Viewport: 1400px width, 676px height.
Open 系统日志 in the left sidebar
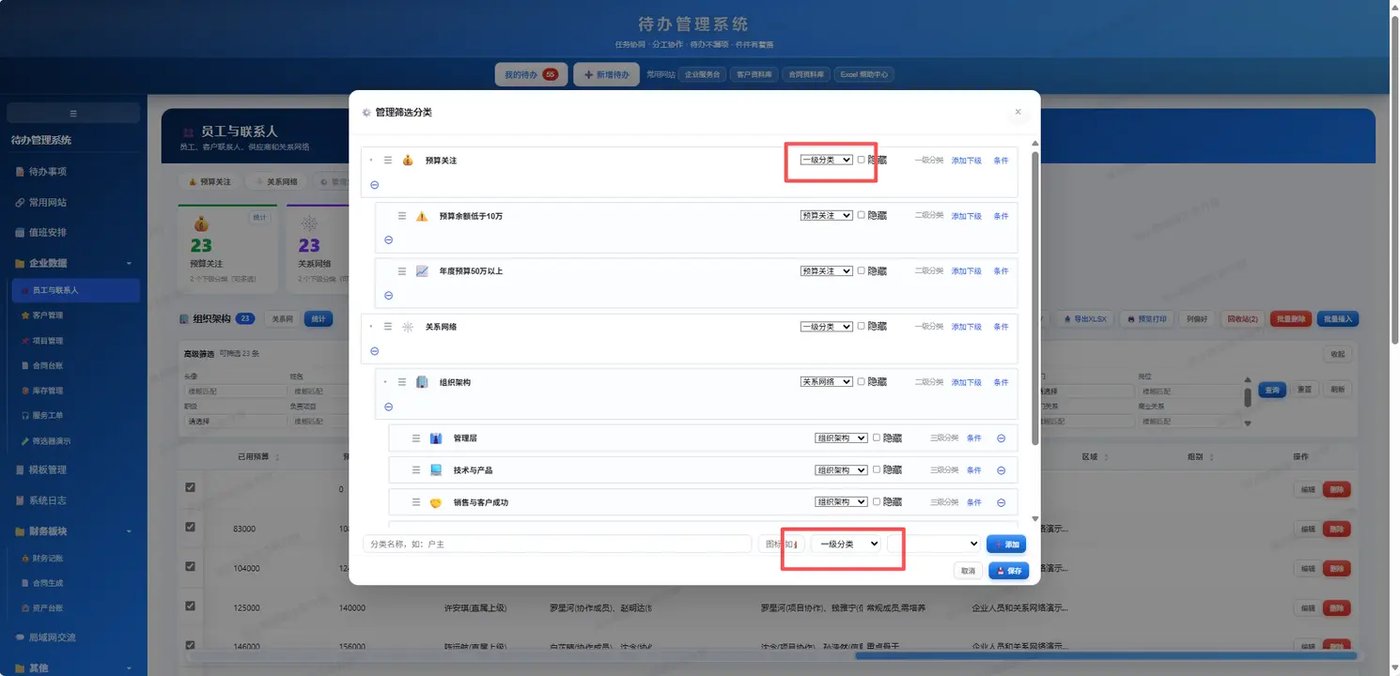pos(72,500)
